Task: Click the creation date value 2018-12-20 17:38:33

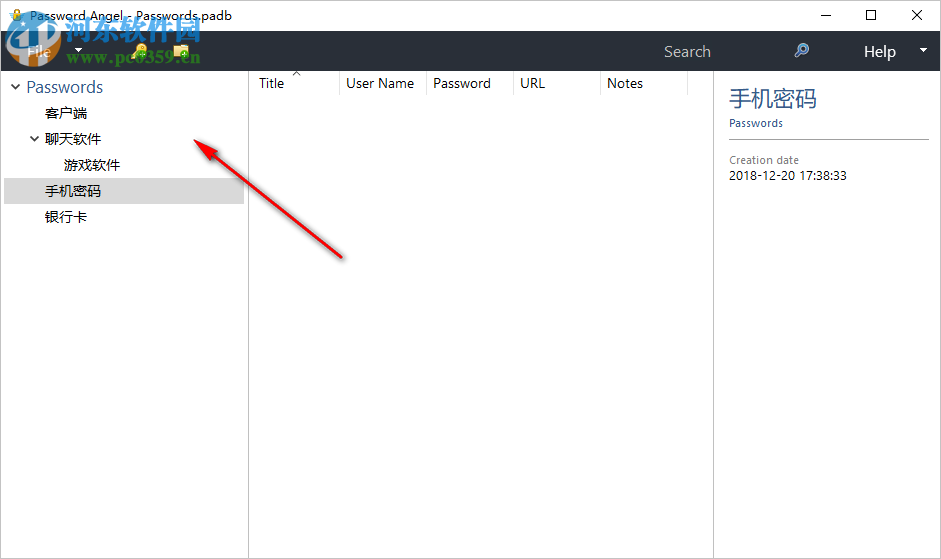Action: click(x=787, y=176)
